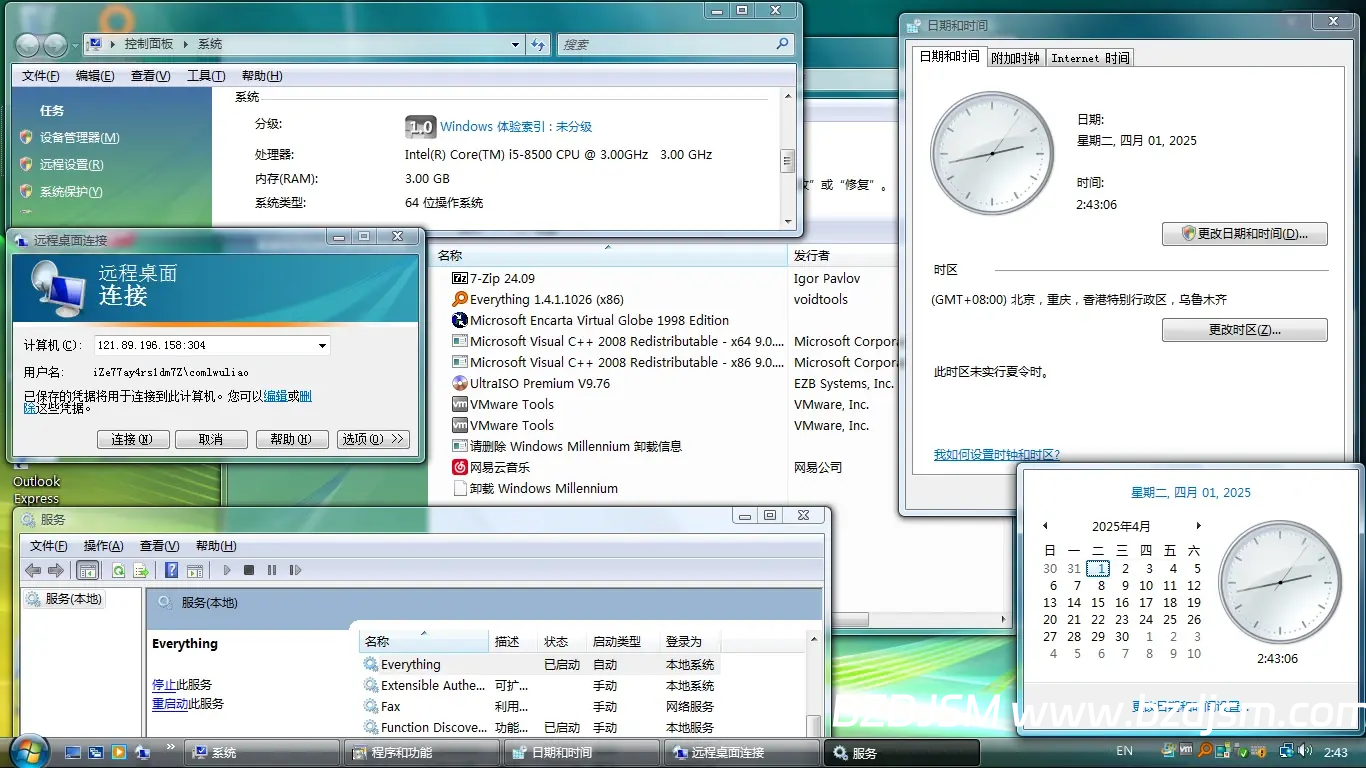This screenshot has height=768, width=1366.
Task: Click the 7-Zip 24.09 program icon
Action: (460, 278)
